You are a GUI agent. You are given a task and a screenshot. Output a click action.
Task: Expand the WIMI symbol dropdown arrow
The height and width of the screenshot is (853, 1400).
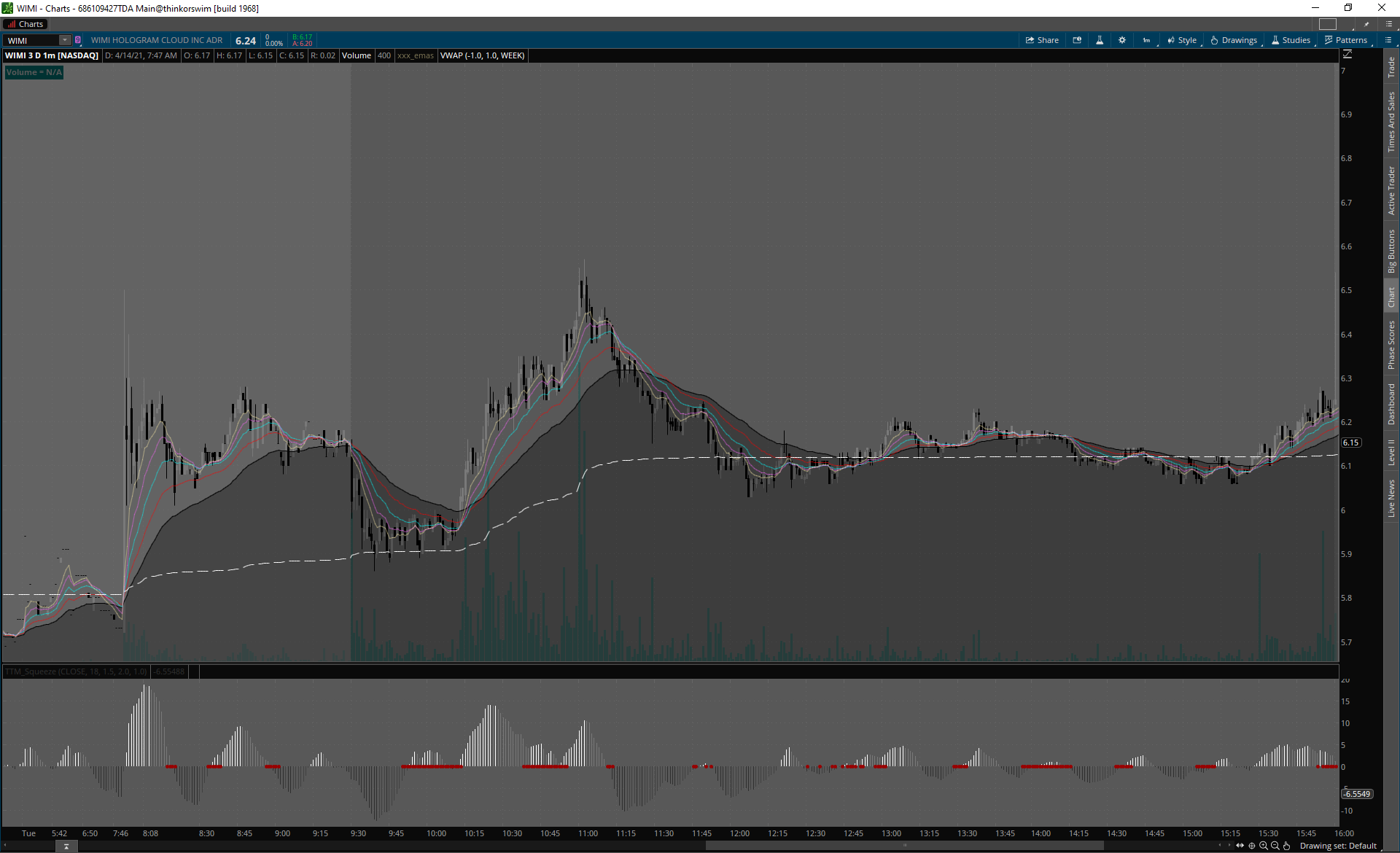65,40
